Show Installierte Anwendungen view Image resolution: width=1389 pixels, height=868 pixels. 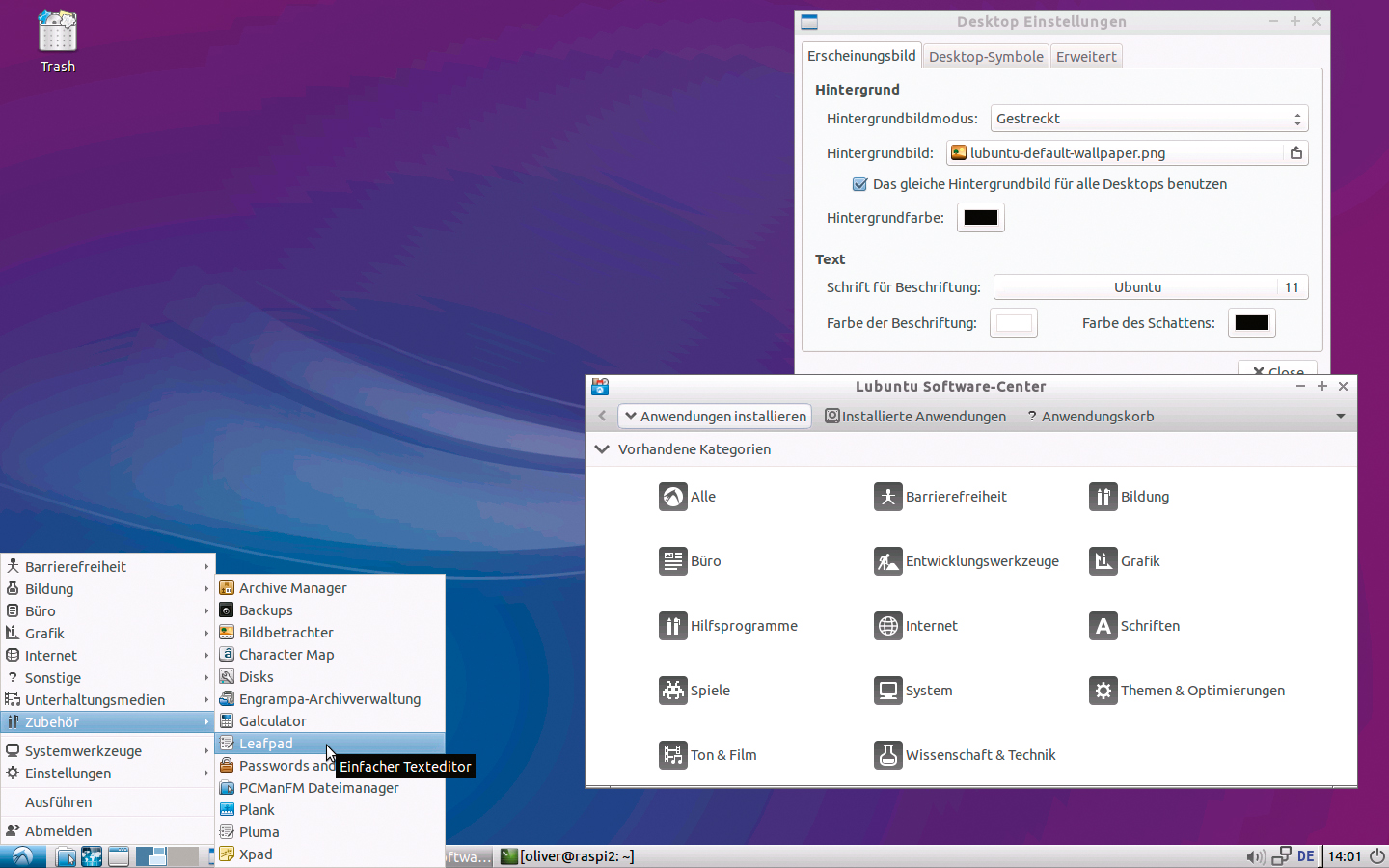[x=915, y=417]
